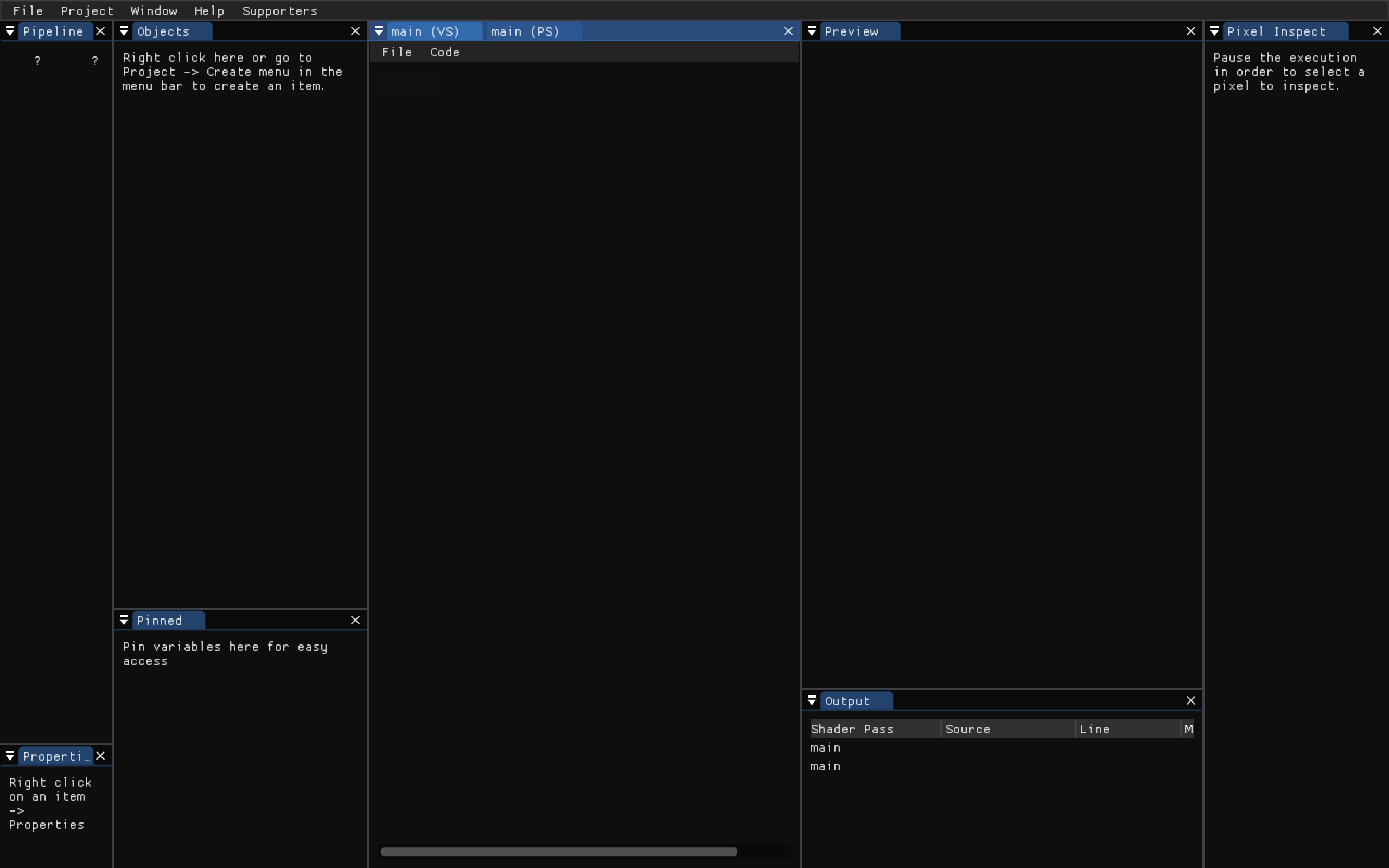The height and width of the screenshot is (868, 1389).
Task: Open the Preview panel dock options arrow
Action: [812, 31]
